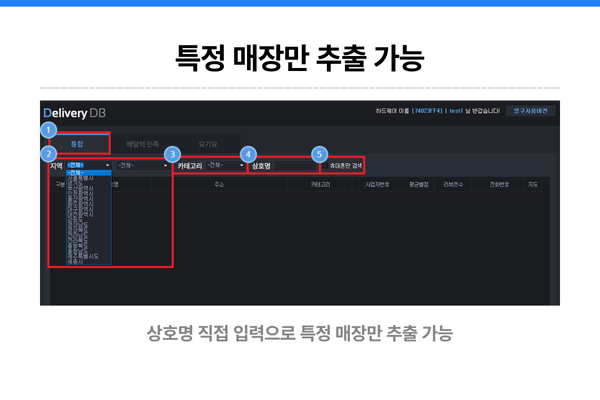This screenshot has height=400, width=600.
Task: Open the 카테고리 dropdown
Action: 225,165
